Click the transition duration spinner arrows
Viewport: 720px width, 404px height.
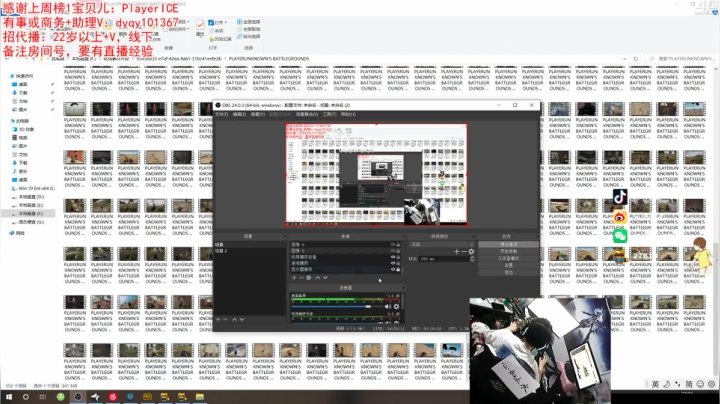pyautogui.click(x=472, y=259)
